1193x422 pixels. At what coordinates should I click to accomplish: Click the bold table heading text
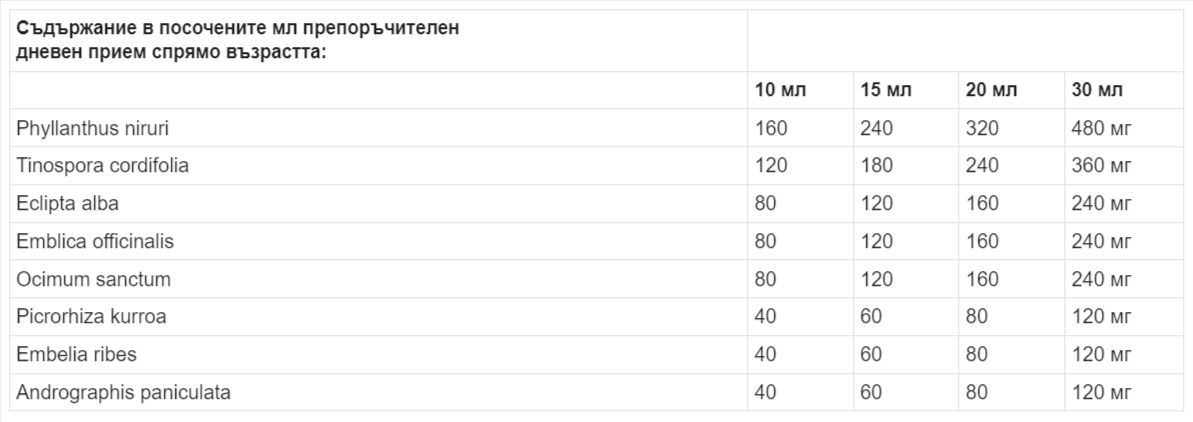238,40
